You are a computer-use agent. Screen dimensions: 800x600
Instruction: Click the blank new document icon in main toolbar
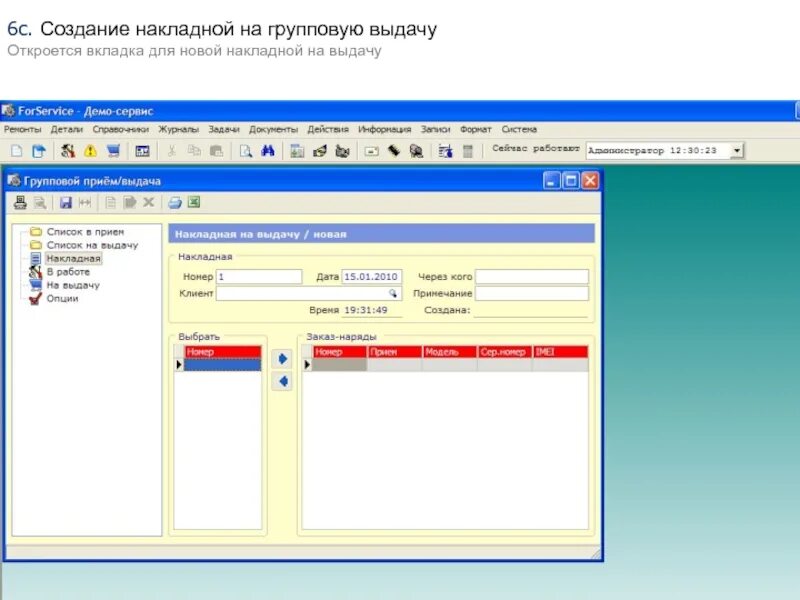click(16, 151)
